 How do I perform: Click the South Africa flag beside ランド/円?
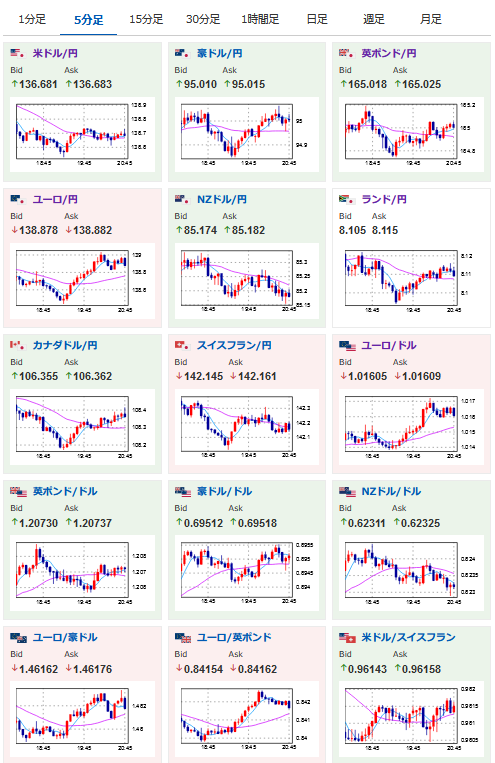pos(347,199)
